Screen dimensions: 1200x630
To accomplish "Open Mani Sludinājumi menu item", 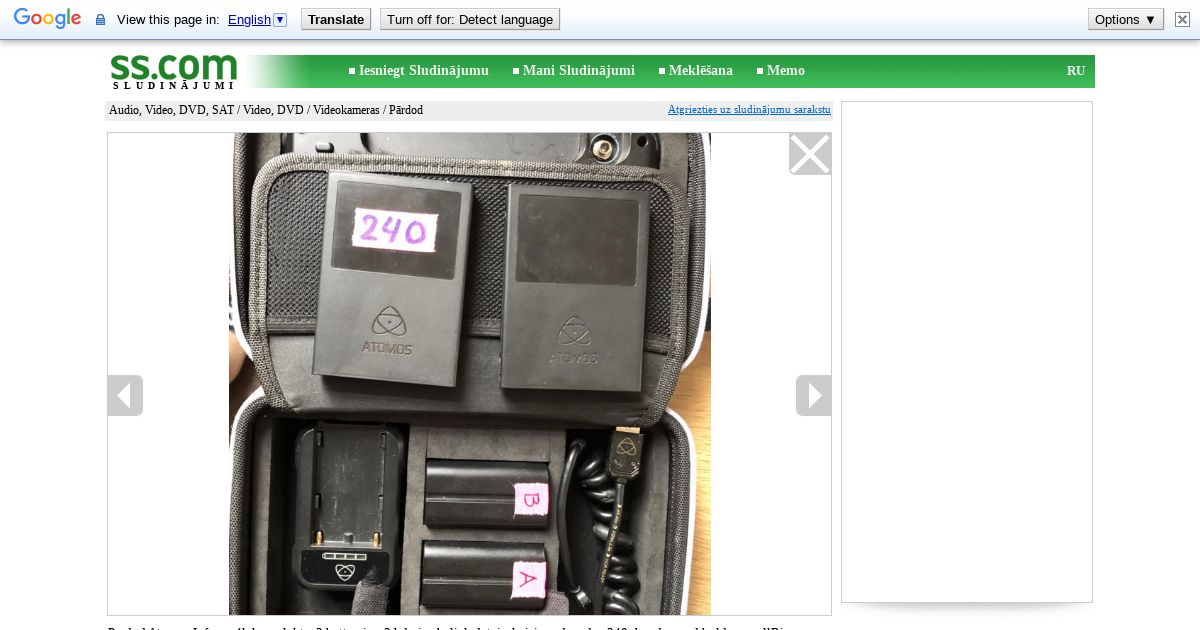I will tap(578, 71).
